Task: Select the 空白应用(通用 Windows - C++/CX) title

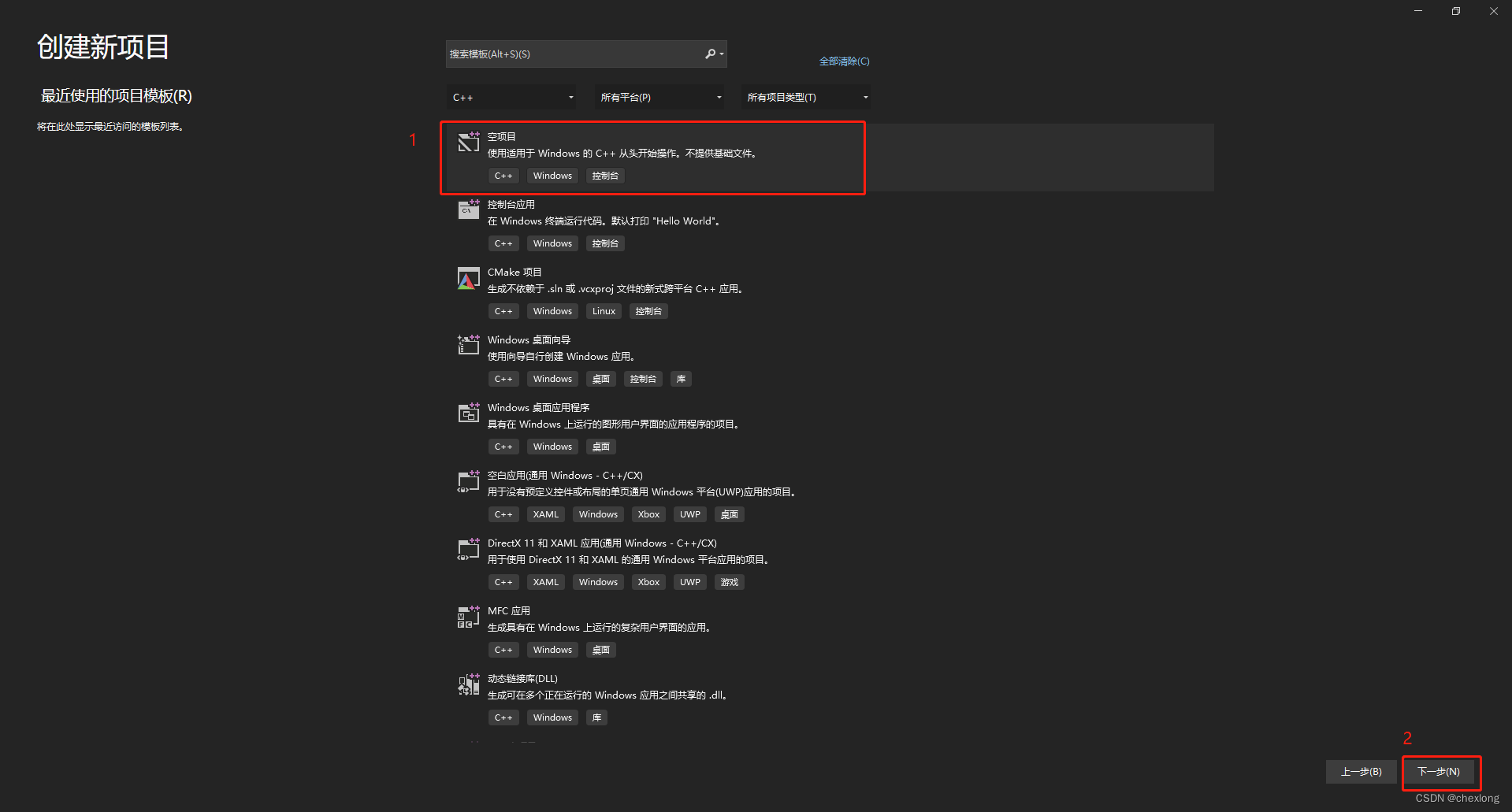Action: [x=565, y=476]
